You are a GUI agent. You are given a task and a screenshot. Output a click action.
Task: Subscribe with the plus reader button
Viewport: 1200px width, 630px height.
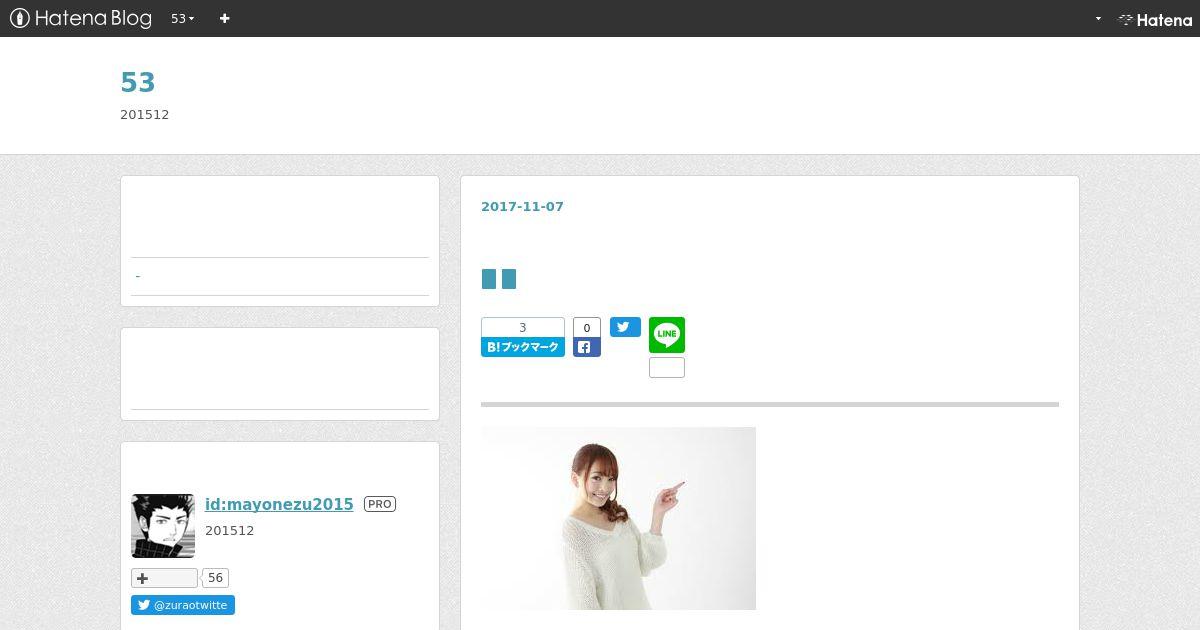pyautogui.click(x=164, y=578)
